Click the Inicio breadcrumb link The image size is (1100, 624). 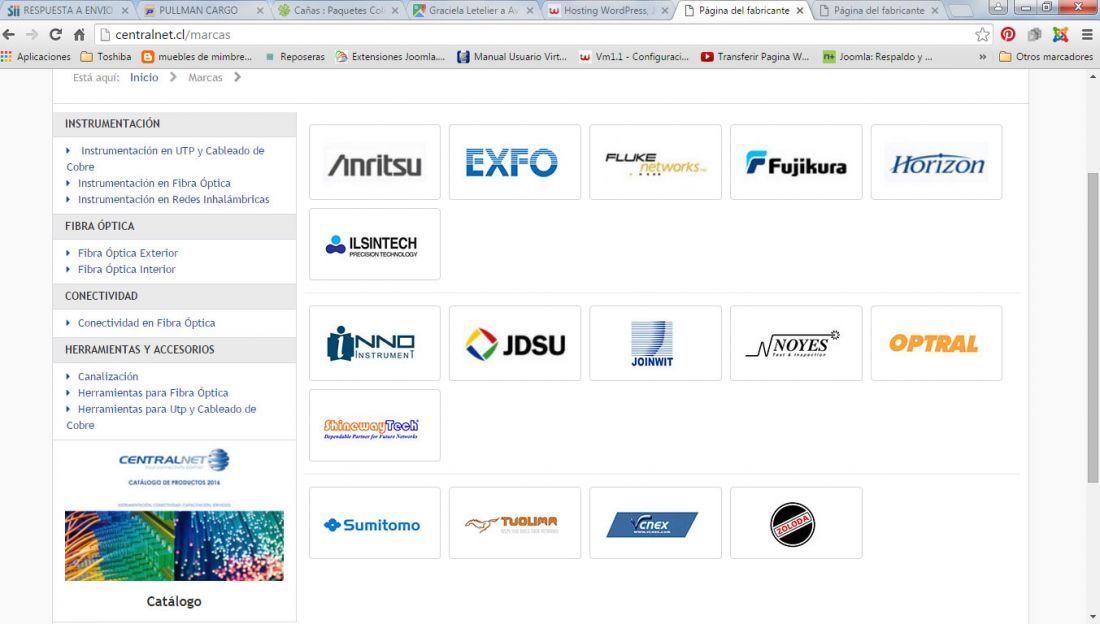click(x=144, y=77)
